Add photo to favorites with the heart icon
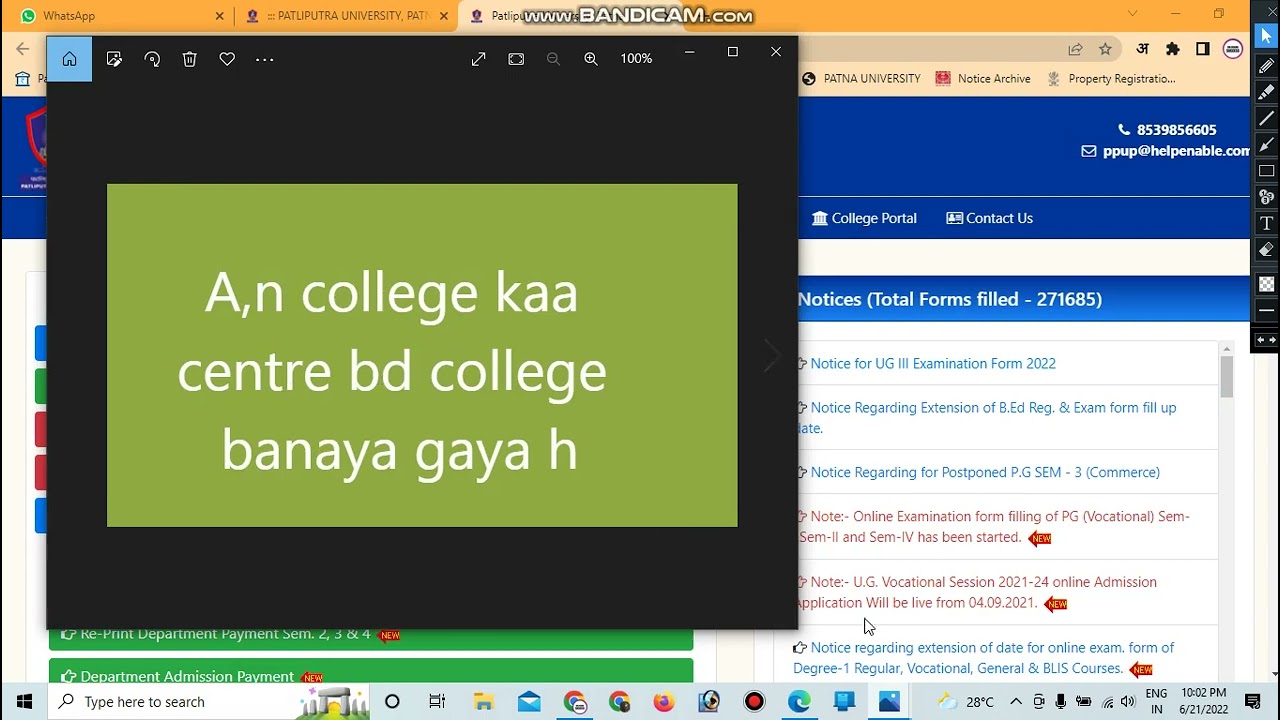The image size is (1280, 720). (227, 59)
